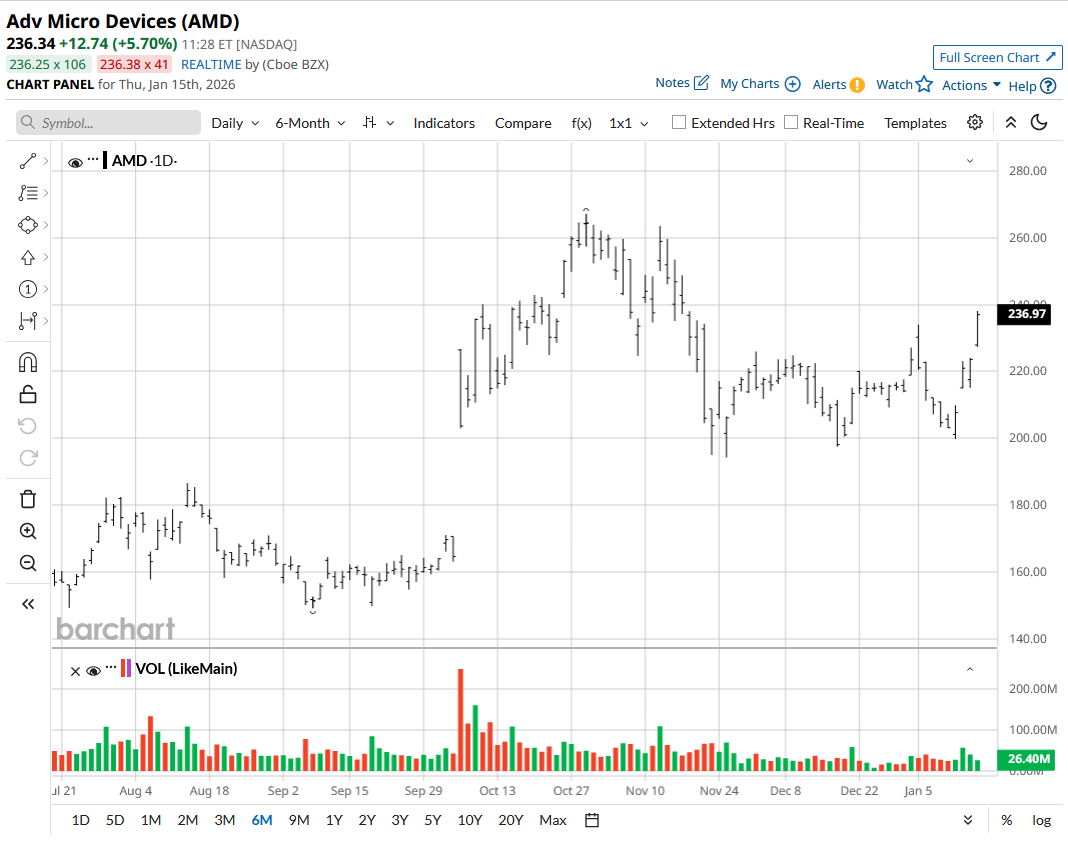Open the Templates menu
This screenshot has height=847, width=1068.
click(915, 123)
